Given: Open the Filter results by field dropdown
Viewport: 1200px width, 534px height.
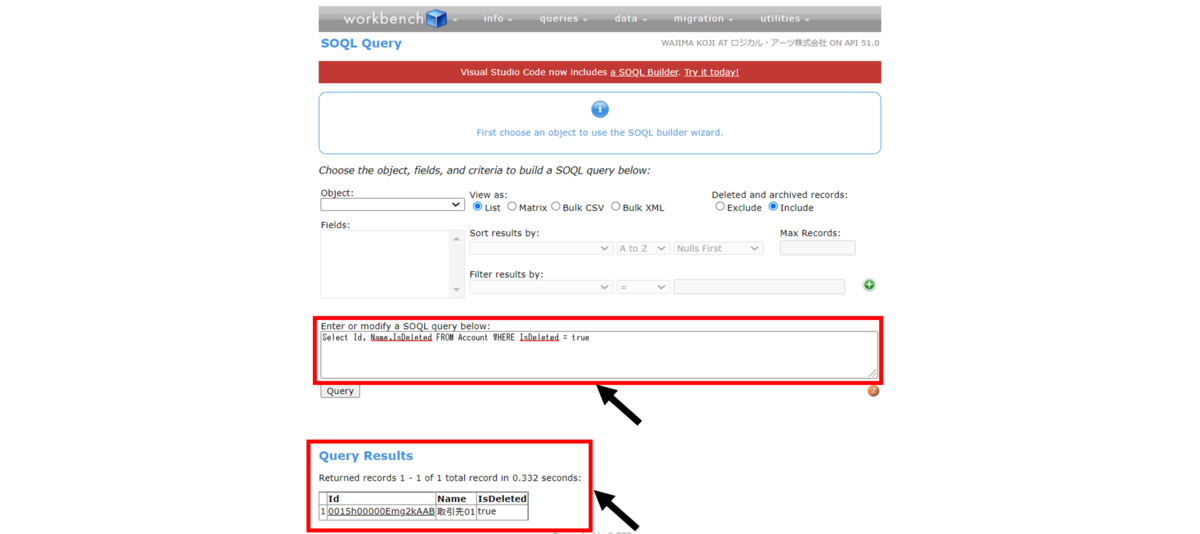Looking at the screenshot, I should click(541, 287).
